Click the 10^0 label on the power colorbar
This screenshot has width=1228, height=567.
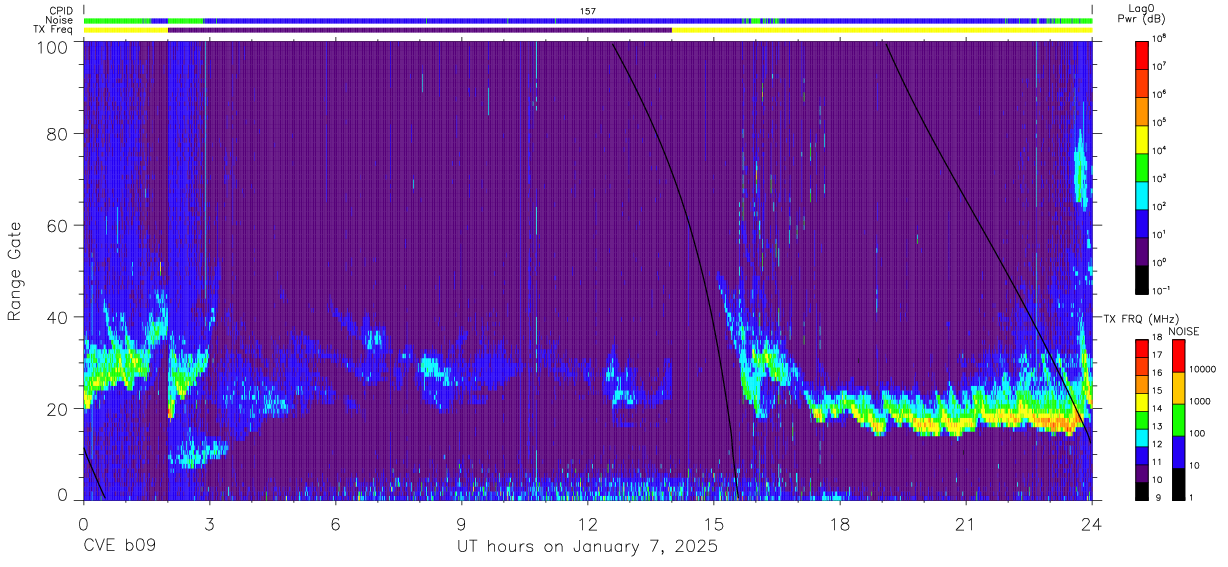[1160, 261]
